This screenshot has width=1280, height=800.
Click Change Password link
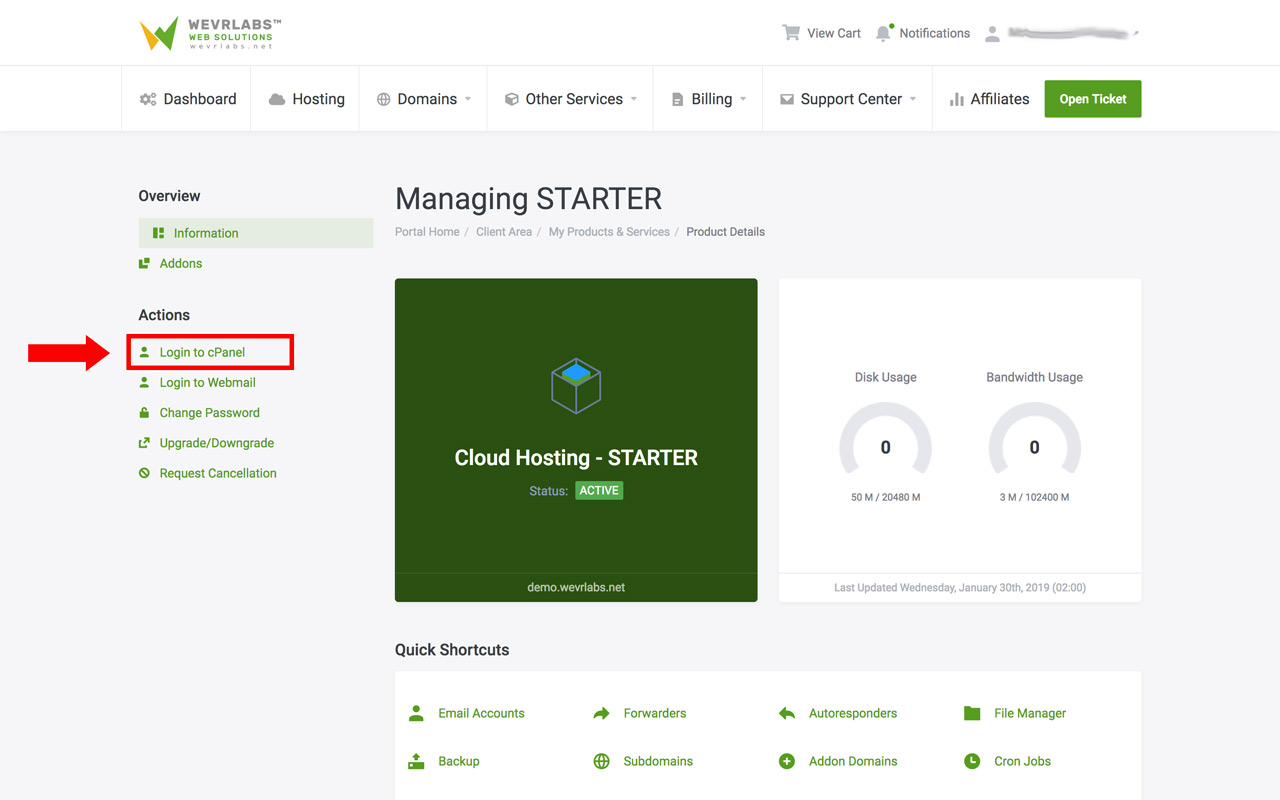(x=210, y=412)
